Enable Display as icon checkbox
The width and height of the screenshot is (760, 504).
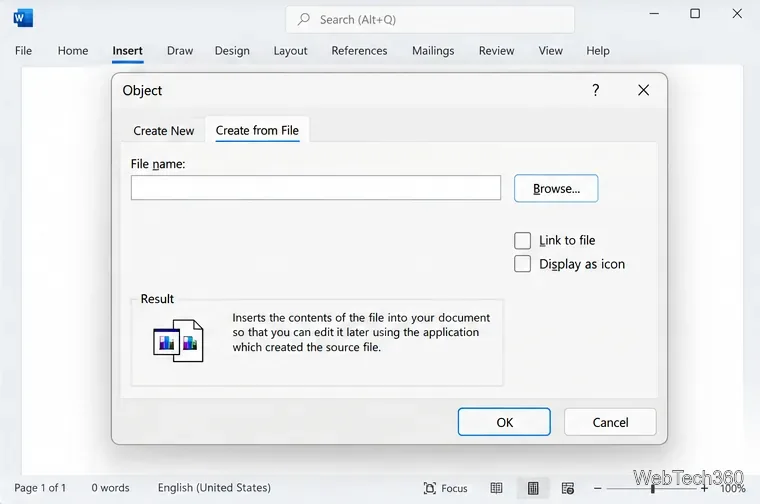click(x=522, y=264)
